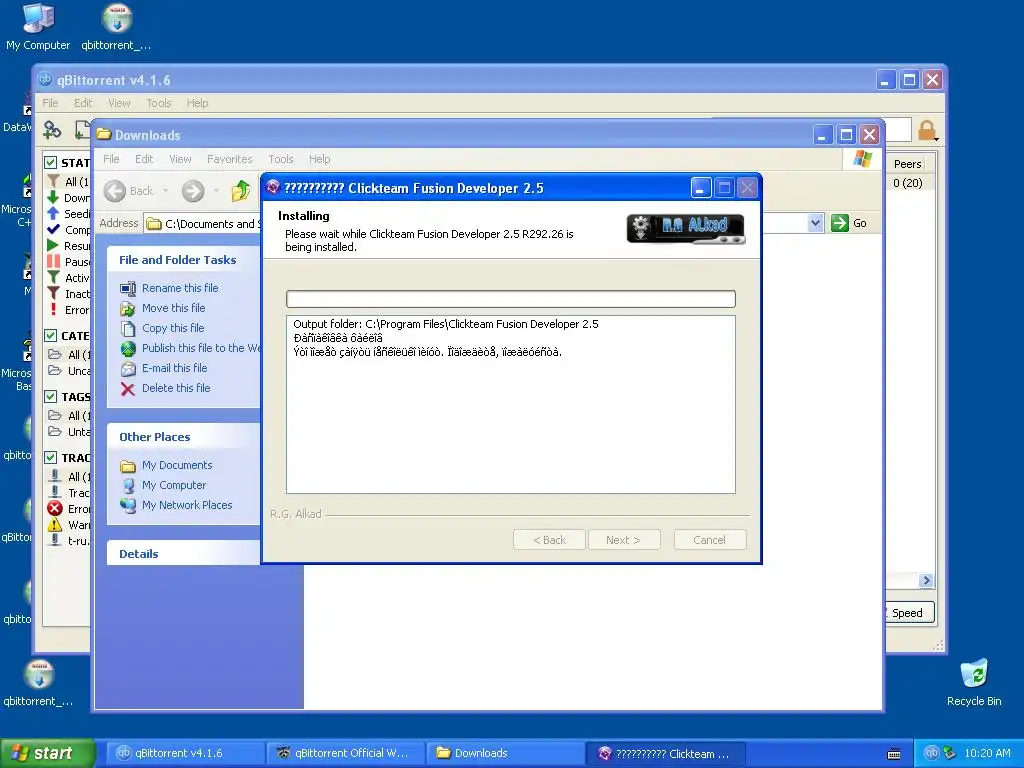Click the Other Places panel header
The width and height of the screenshot is (1024, 768).
point(184,436)
